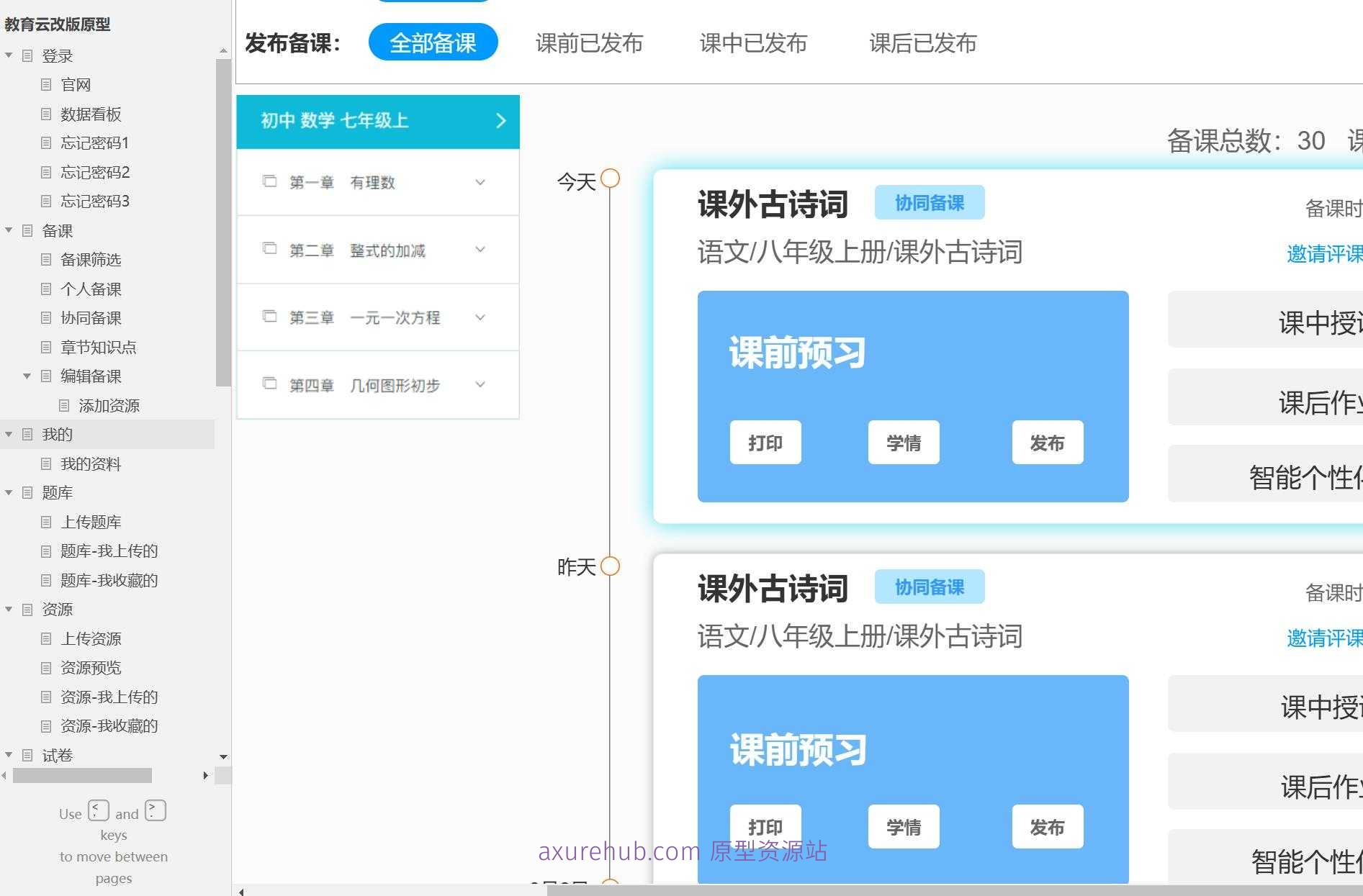
Task: Open the 我的资料 page
Action: pos(91,463)
